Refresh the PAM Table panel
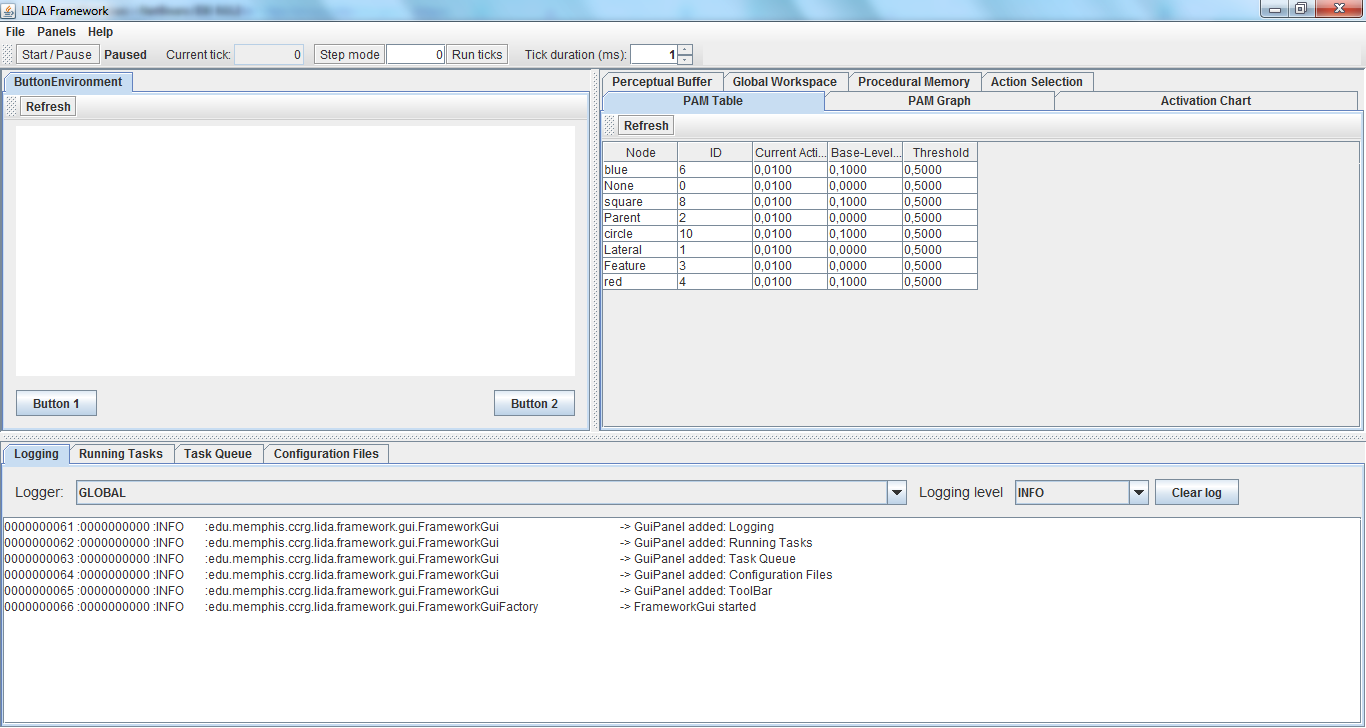This screenshot has height=728, width=1366. [x=646, y=126]
